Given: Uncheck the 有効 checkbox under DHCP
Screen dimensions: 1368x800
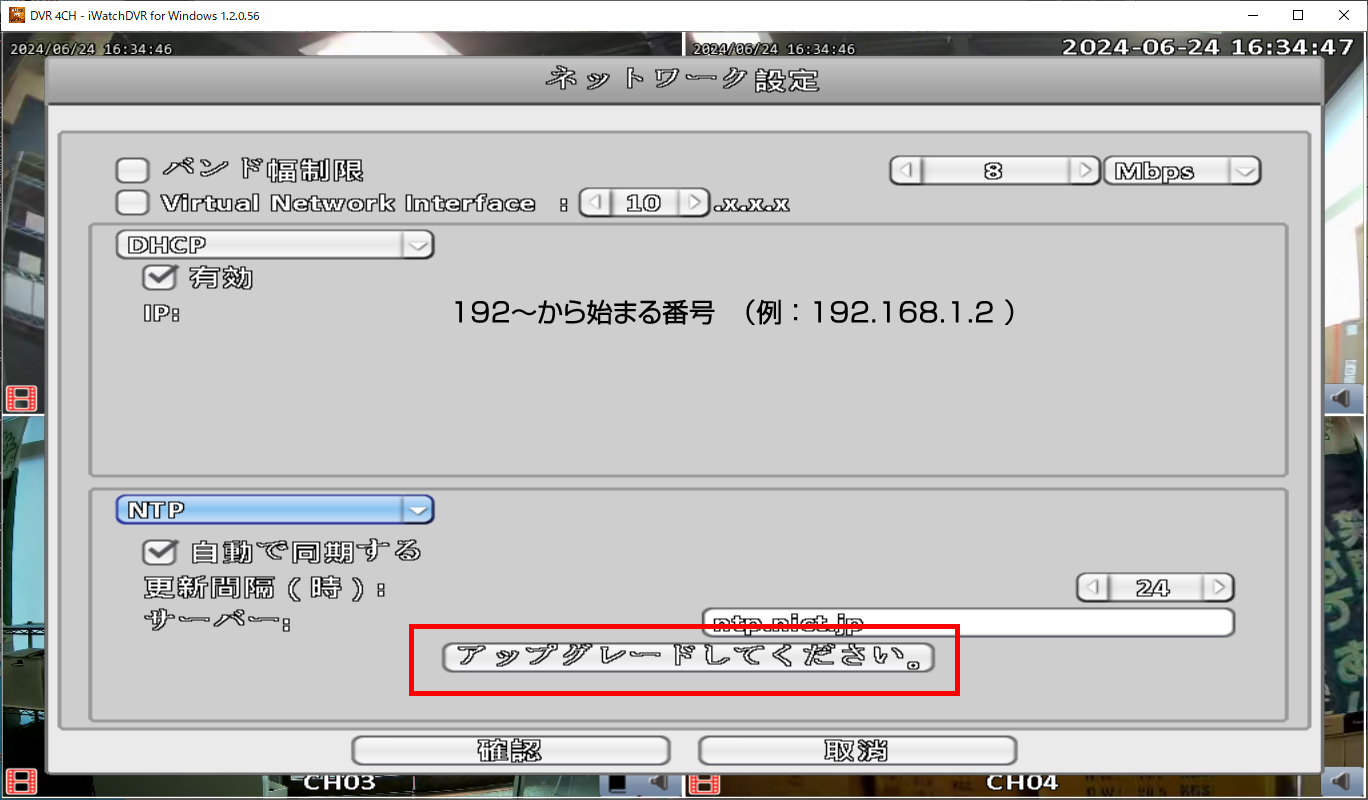Looking at the screenshot, I should [x=160, y=277].
